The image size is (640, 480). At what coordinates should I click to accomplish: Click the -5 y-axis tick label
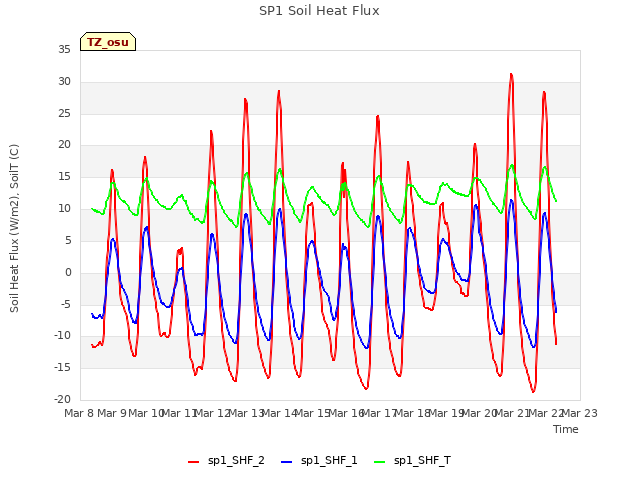click(66, 304)
